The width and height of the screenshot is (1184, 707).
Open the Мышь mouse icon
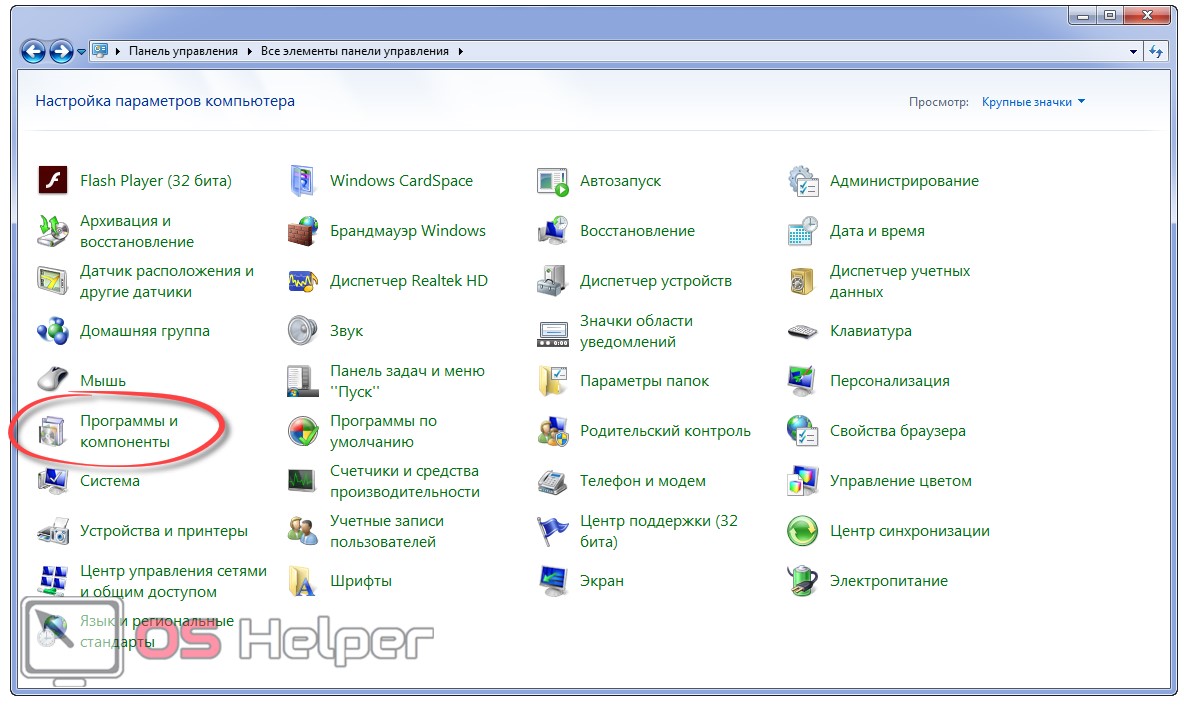(52, 381)
